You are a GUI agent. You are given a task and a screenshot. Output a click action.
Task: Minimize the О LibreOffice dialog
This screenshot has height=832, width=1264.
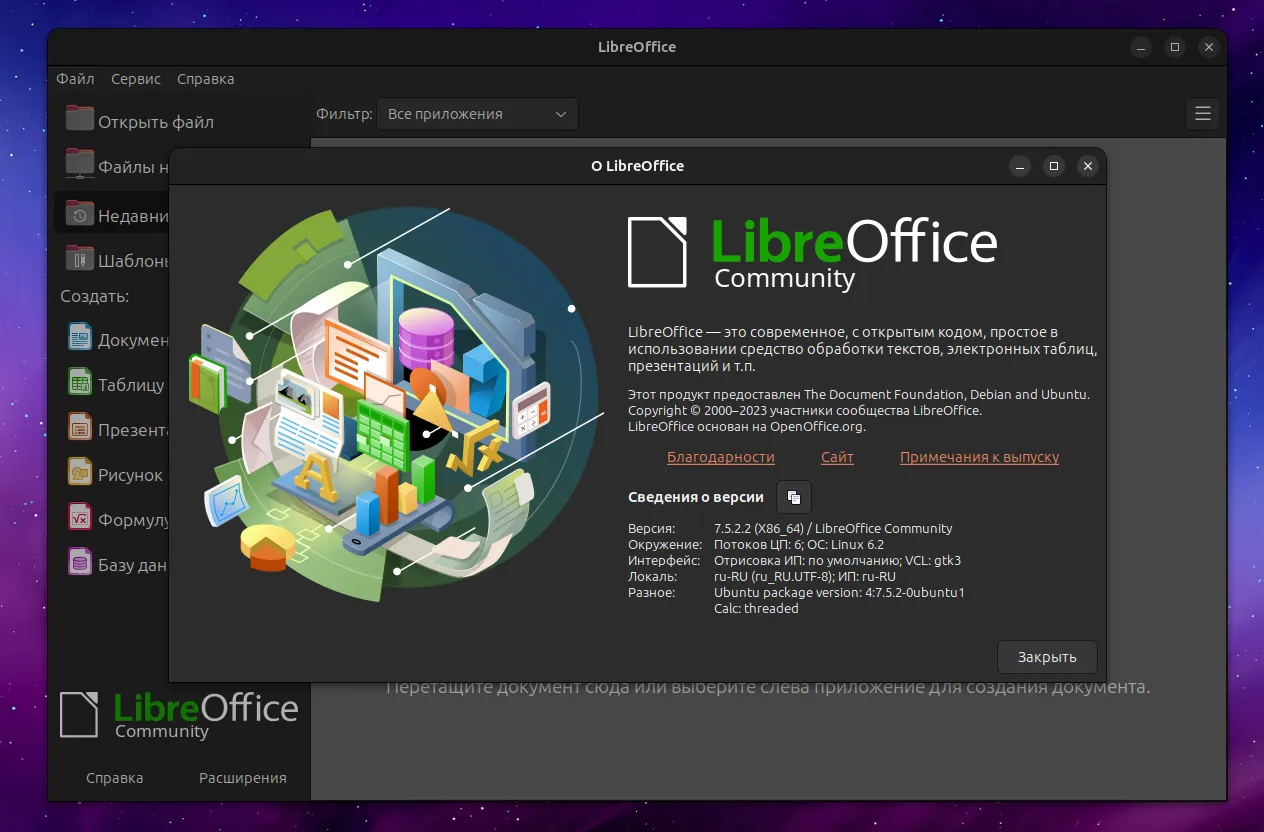(x=1019, y=166)
